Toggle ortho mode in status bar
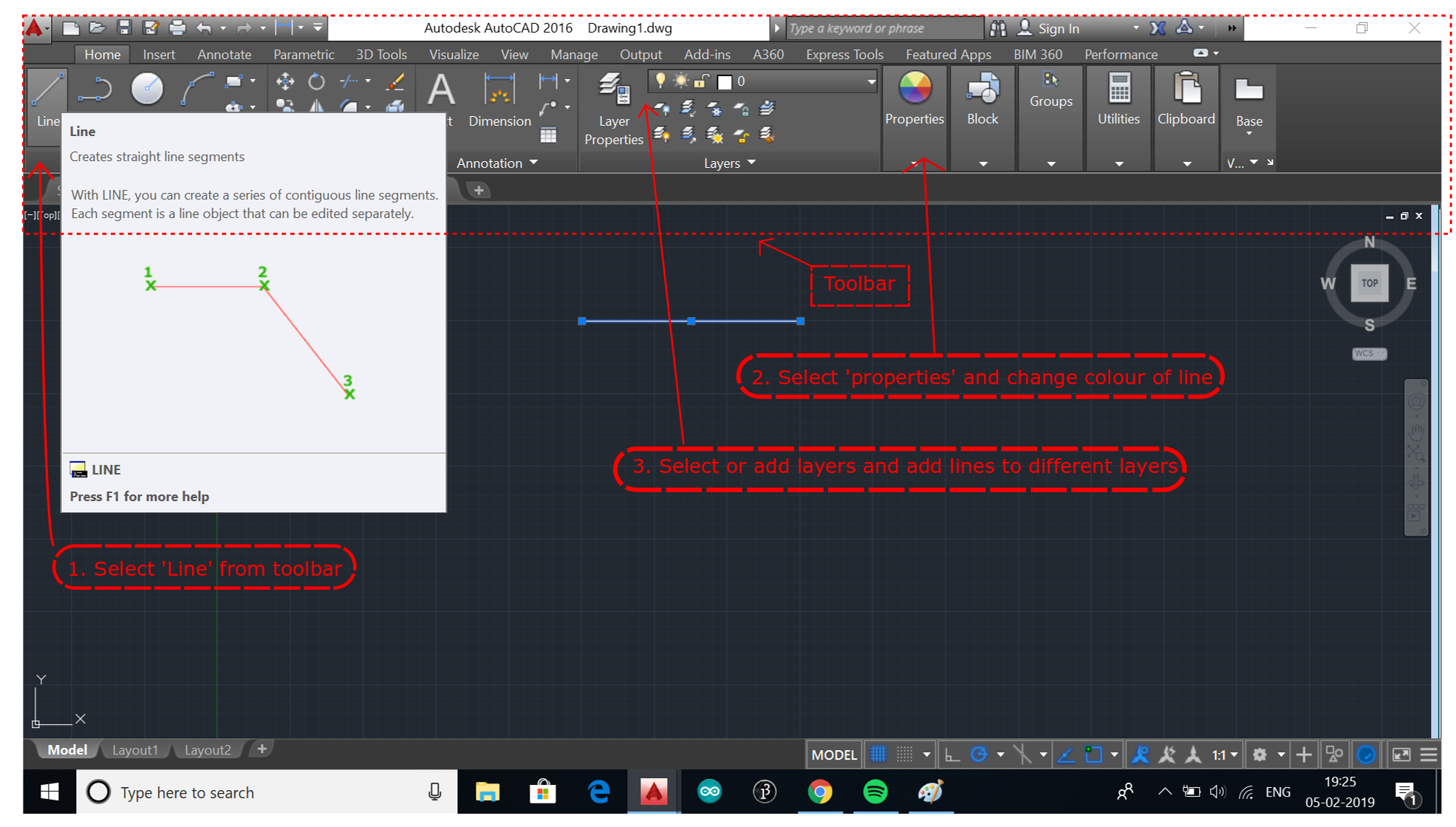 point(952,755)
